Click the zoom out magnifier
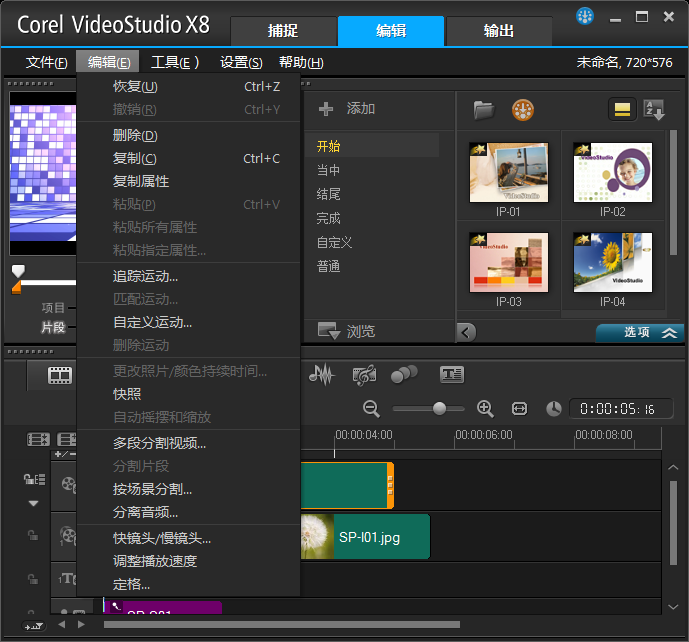This screenshot has width=689, height=642. [x=371, y=409]
